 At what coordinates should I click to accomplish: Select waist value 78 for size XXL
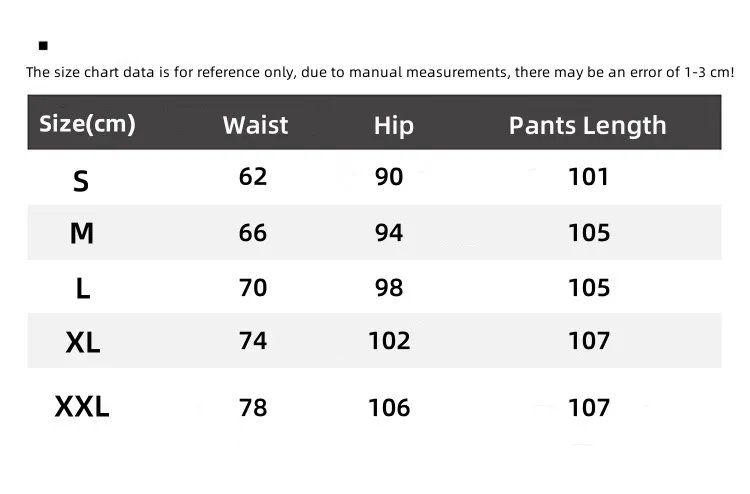(x=253, y=408)
